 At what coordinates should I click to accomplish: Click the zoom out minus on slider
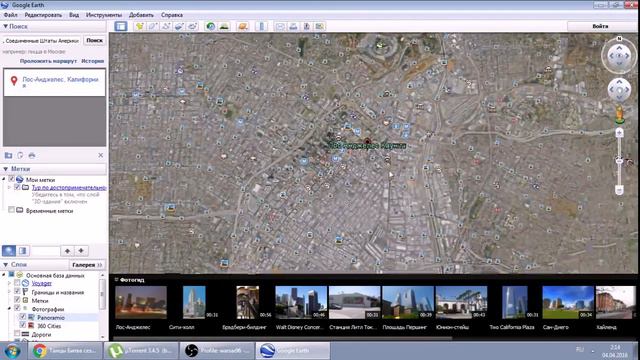coord(619,190)
